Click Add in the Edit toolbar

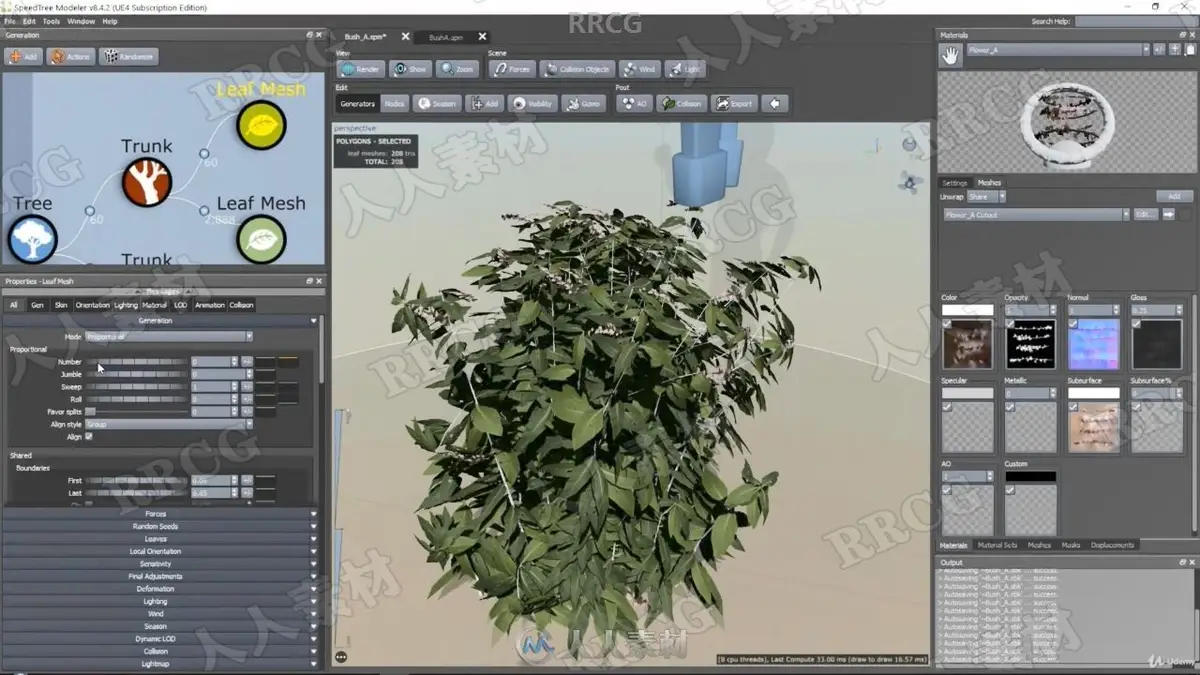485,103
